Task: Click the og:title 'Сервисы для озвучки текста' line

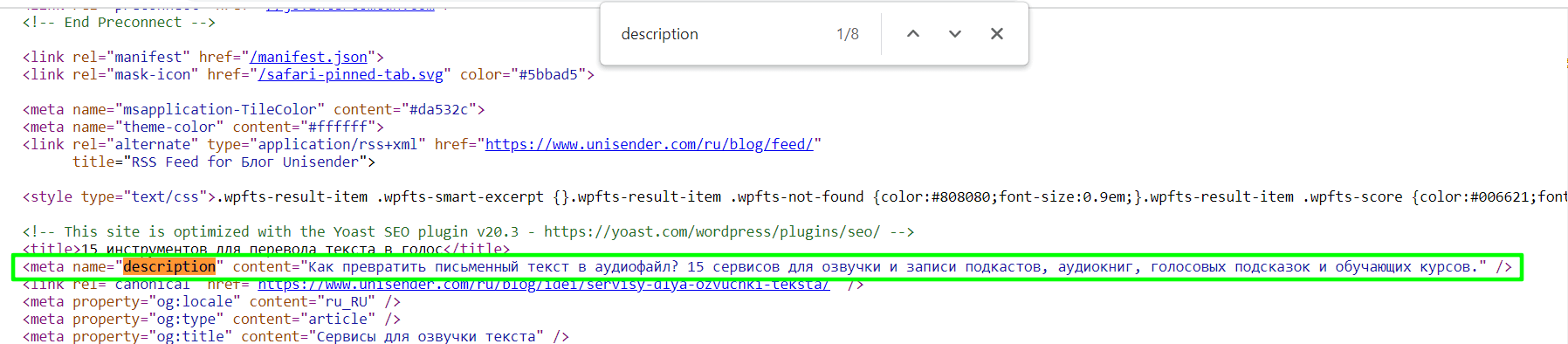Action: pyautogui.click(x=296, y=336)
